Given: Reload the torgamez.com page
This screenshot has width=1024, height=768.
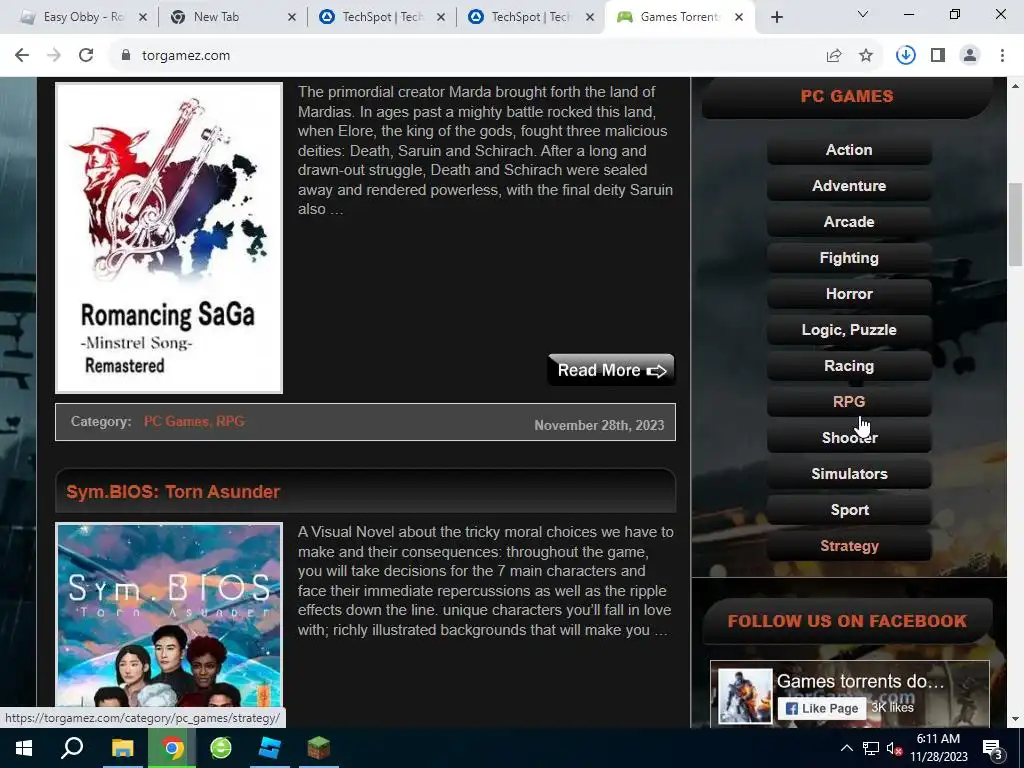Looking at the screenshot, I should tap(86, 56).
